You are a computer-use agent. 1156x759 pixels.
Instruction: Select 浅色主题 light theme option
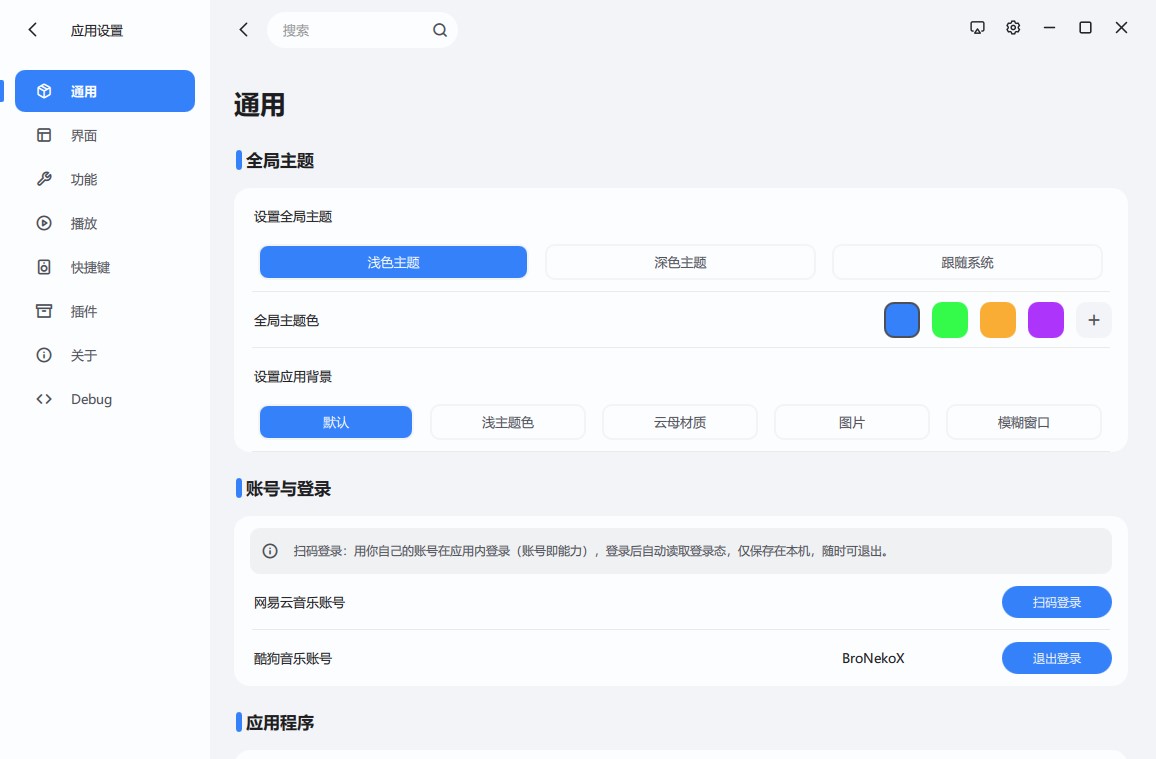click(x=393, y=262)
